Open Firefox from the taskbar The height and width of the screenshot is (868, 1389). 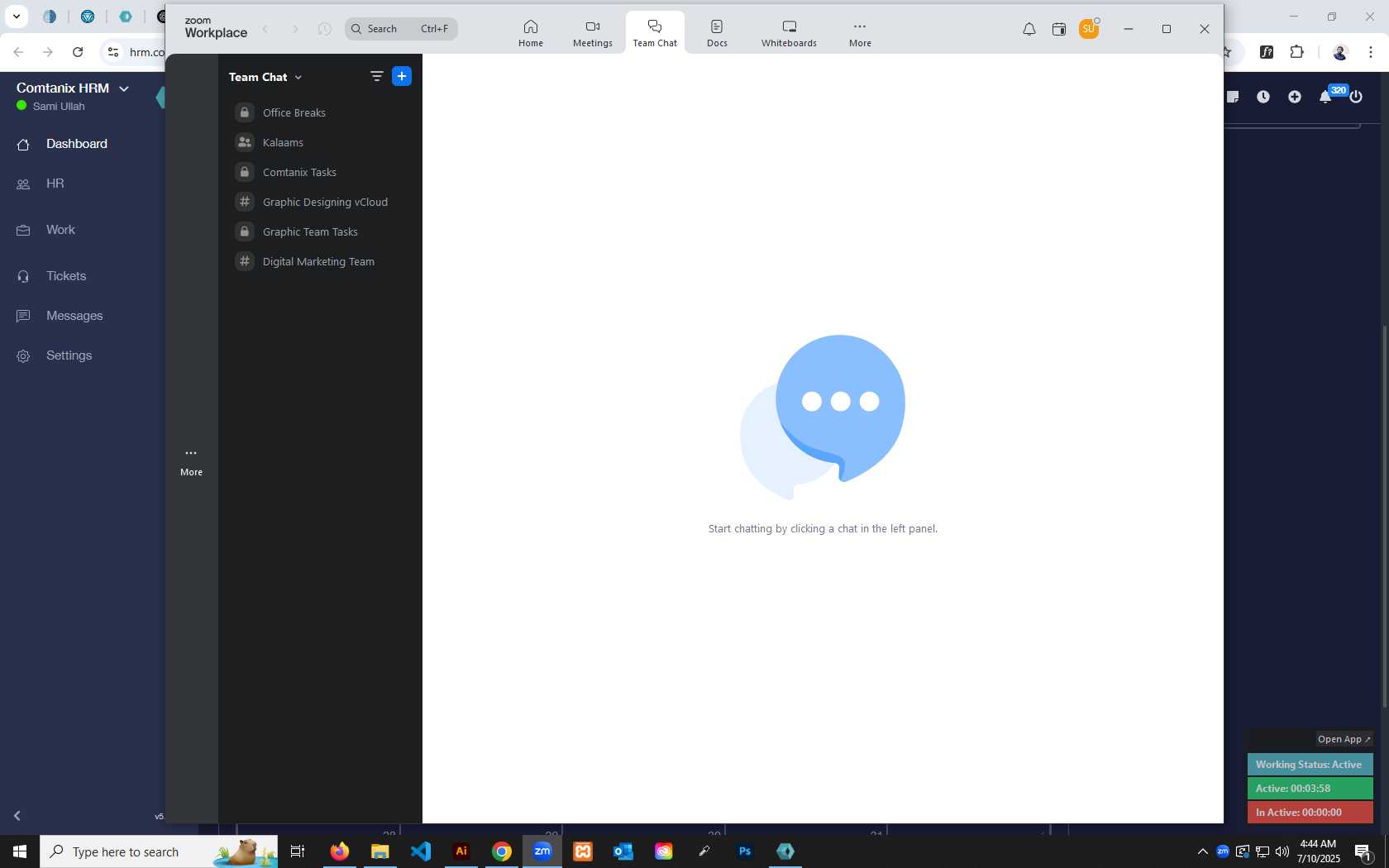click(x=339, y=851)
